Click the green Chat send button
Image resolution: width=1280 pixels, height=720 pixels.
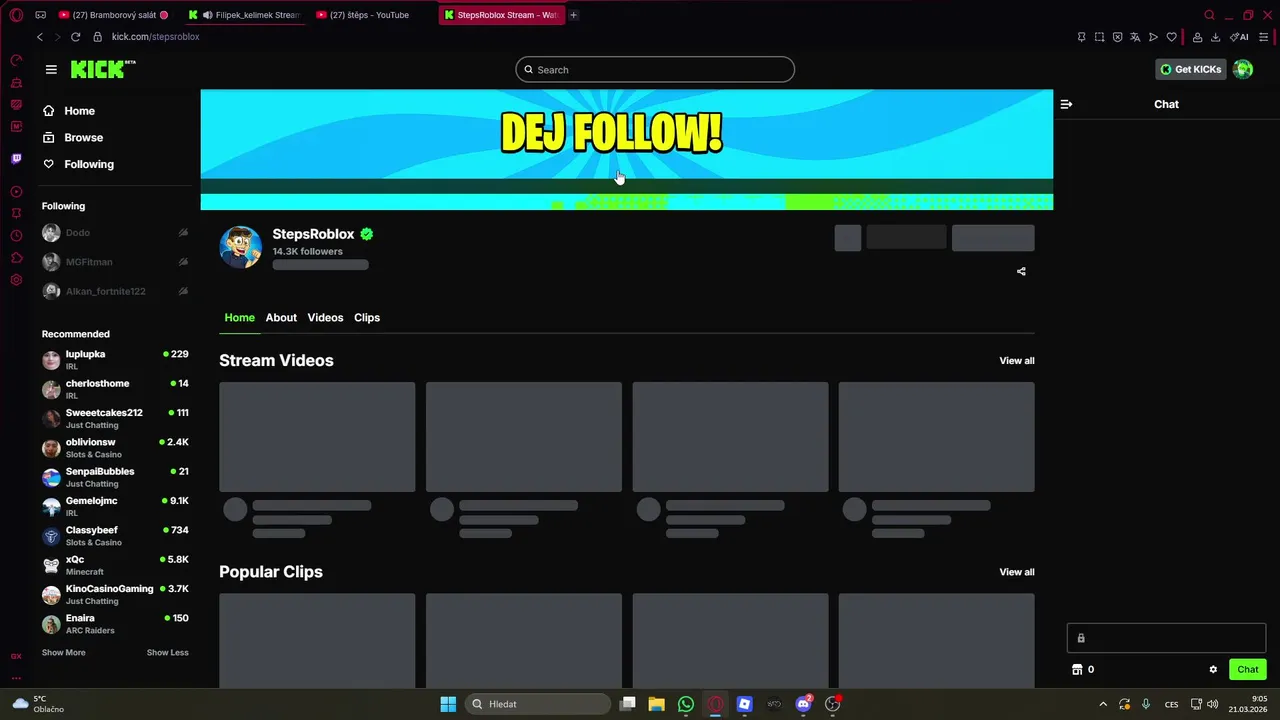pos(1248,669)
